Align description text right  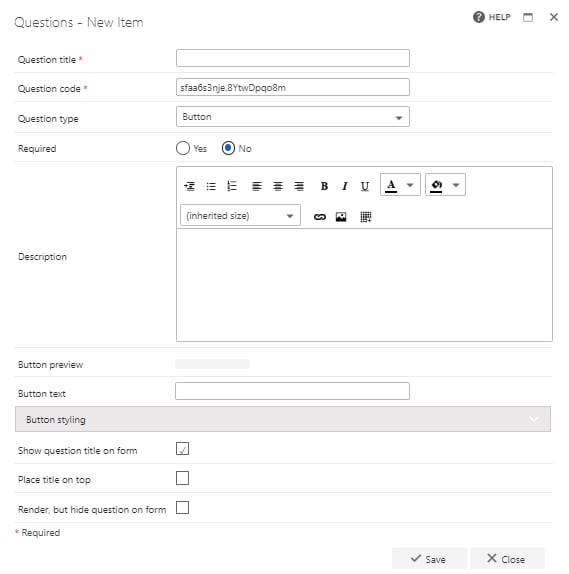click(299, 186)
